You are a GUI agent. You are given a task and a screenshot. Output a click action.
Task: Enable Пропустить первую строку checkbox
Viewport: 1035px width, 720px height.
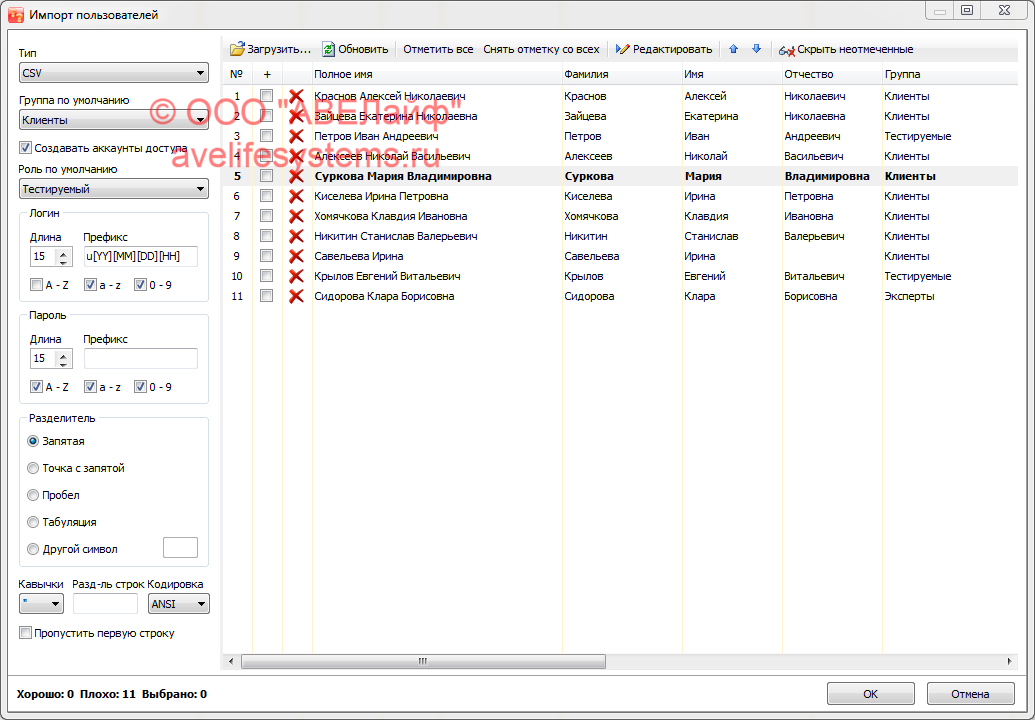click(26, 633)
